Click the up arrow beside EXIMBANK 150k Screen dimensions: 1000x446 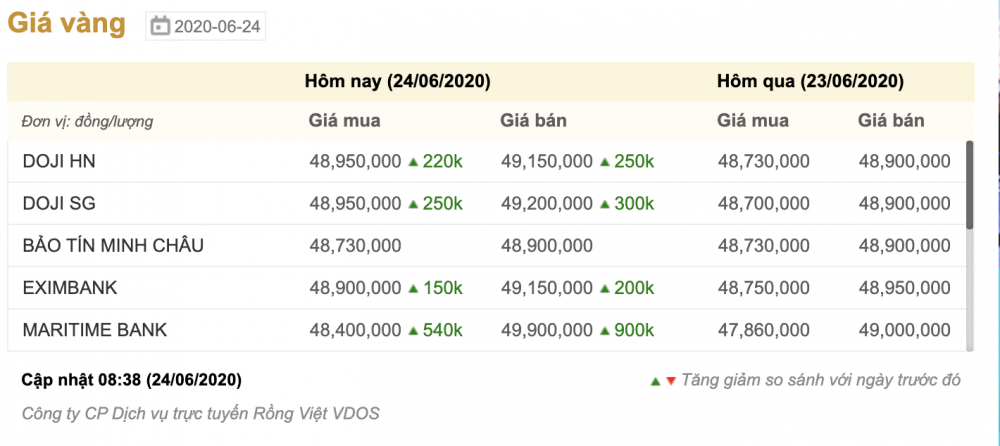pyautogui.click(x=413, y=288)
